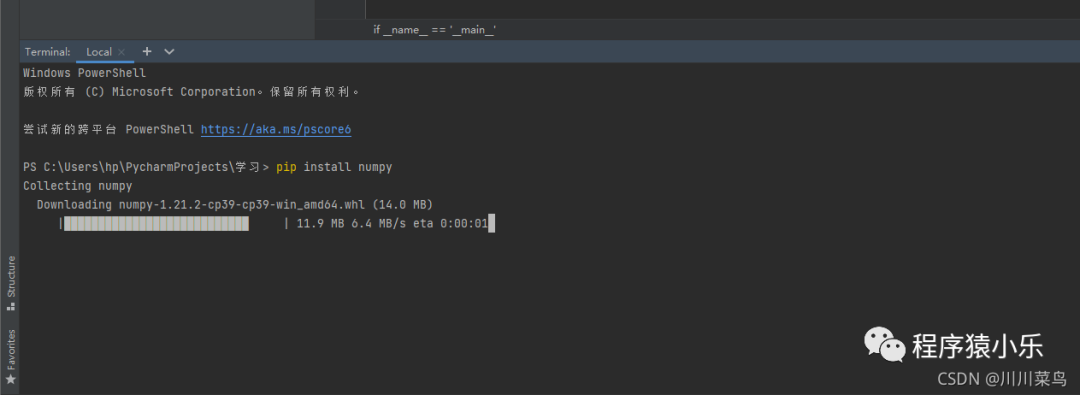Open terminal sessions dropdown arrow
The width and height of the screenshot is (1080, 395).
tap(169, 52)
